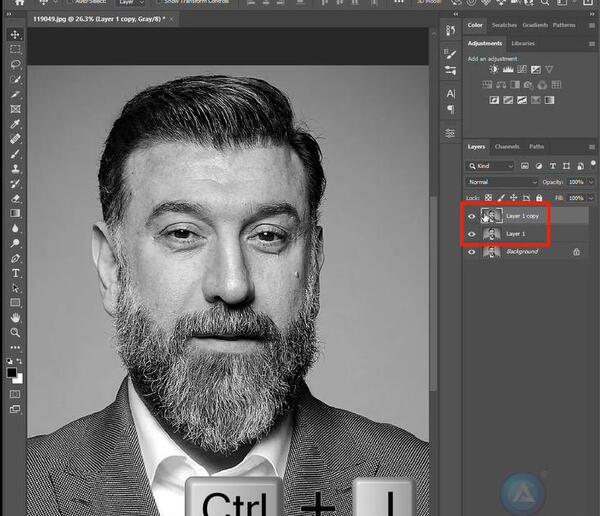This screenshot has width=600, height=516.
Task: Open the Character panel icon
Action: [451, 93]
